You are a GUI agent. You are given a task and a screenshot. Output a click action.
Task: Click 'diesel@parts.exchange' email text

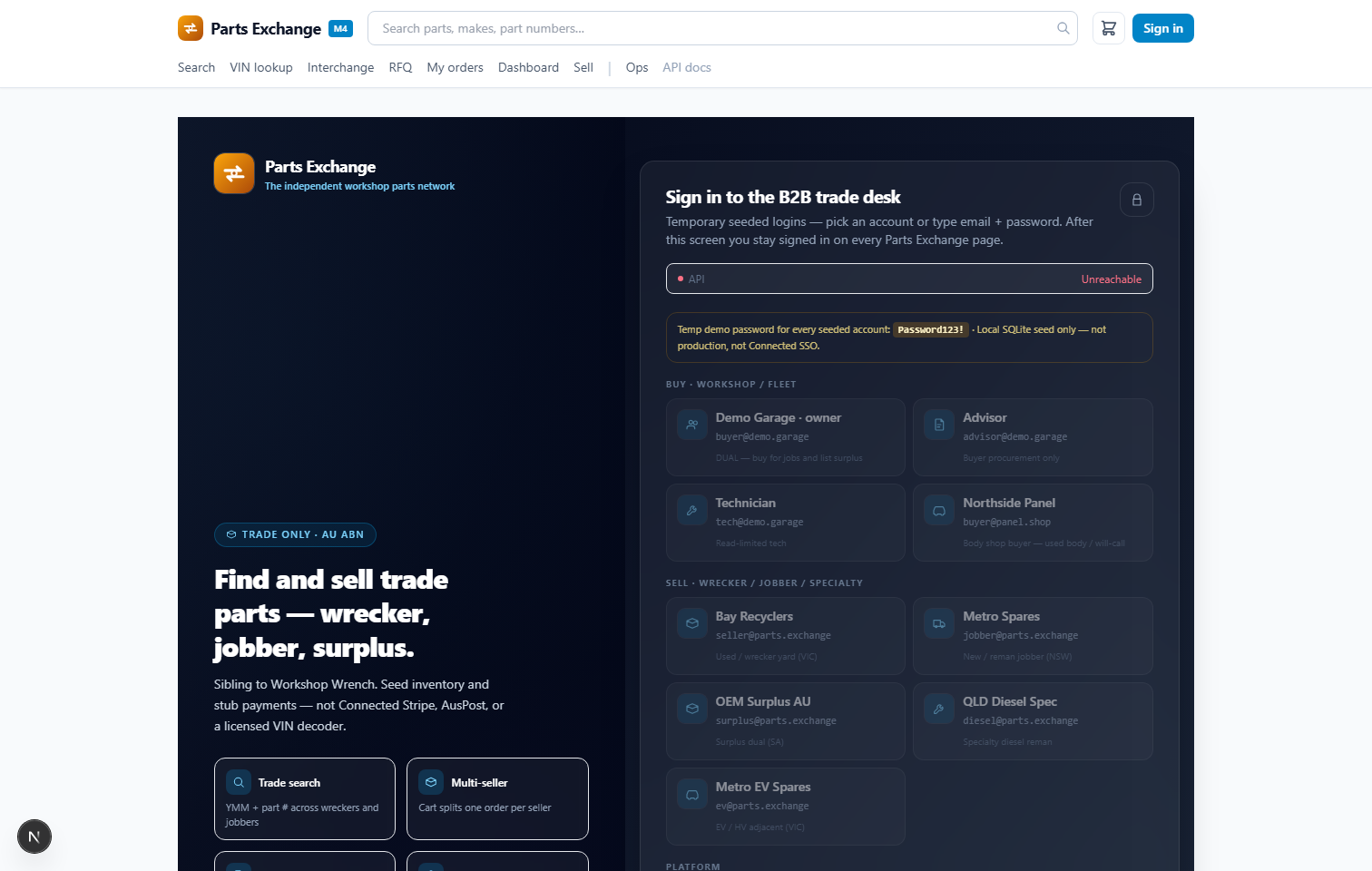pyautogui.click(x=1021, y=720)
